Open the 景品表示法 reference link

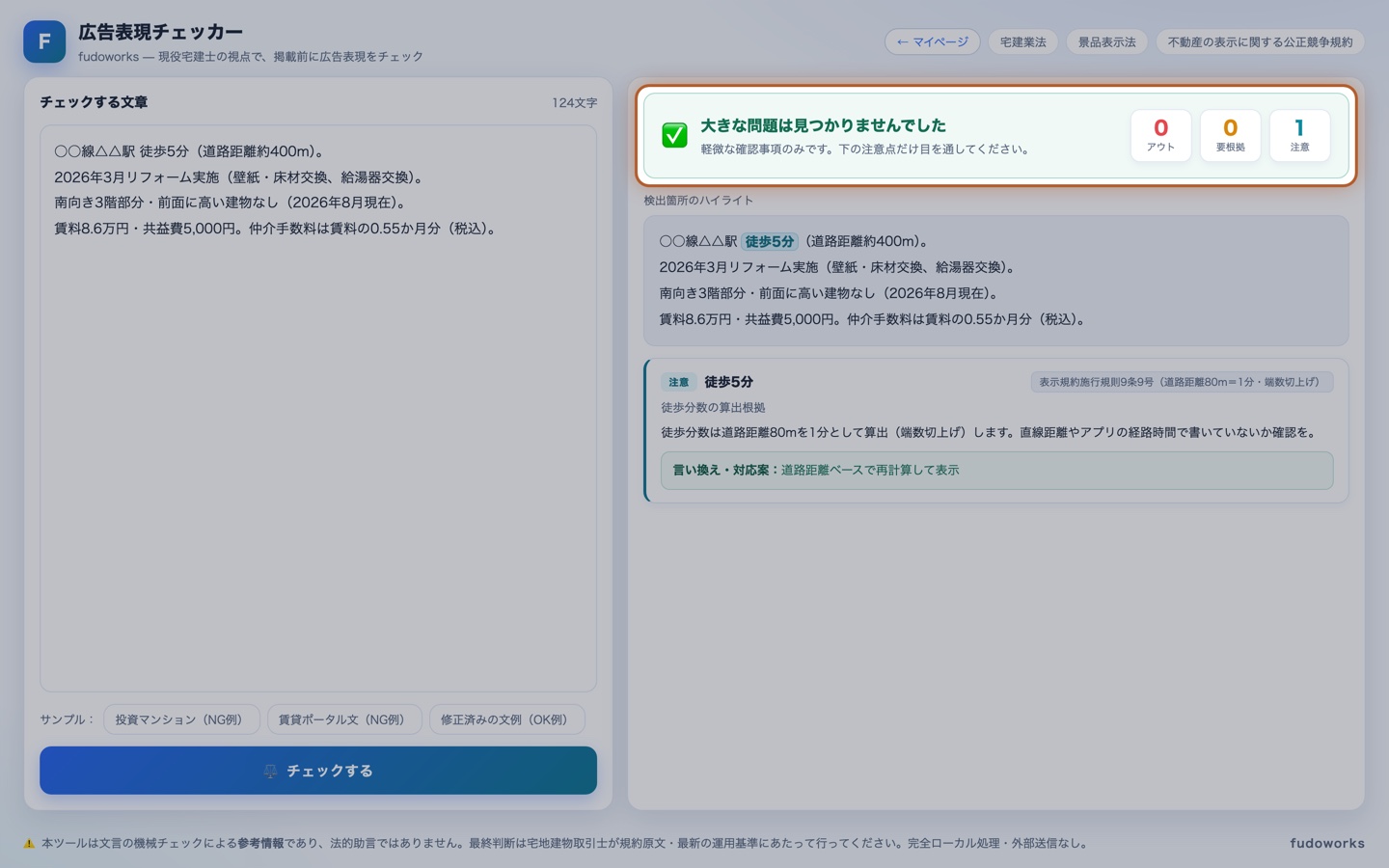[1106, 41]
